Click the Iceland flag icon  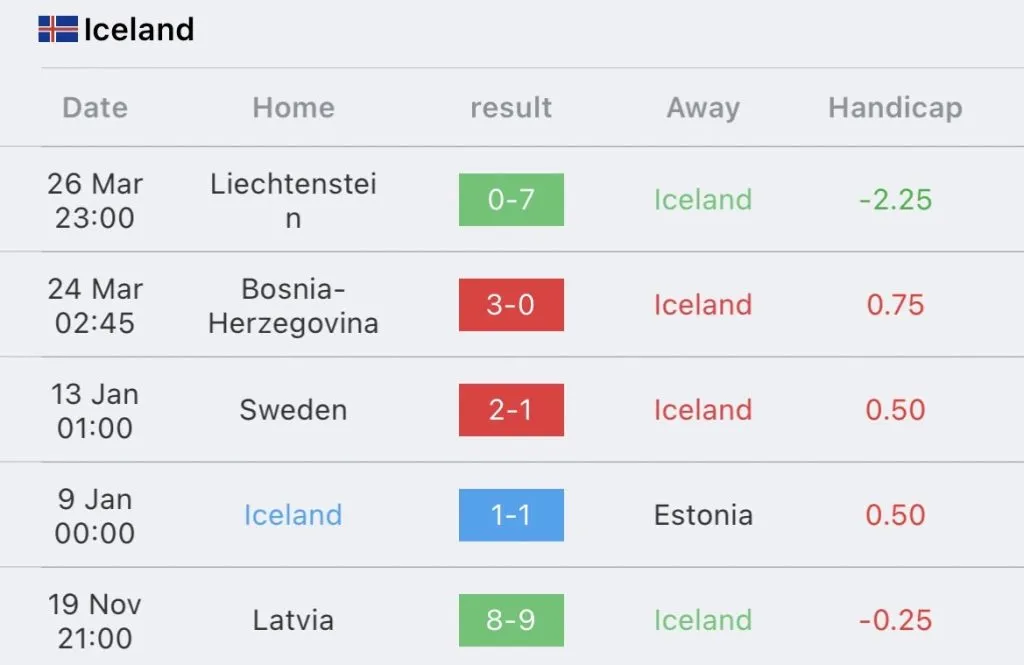[58, 29]
